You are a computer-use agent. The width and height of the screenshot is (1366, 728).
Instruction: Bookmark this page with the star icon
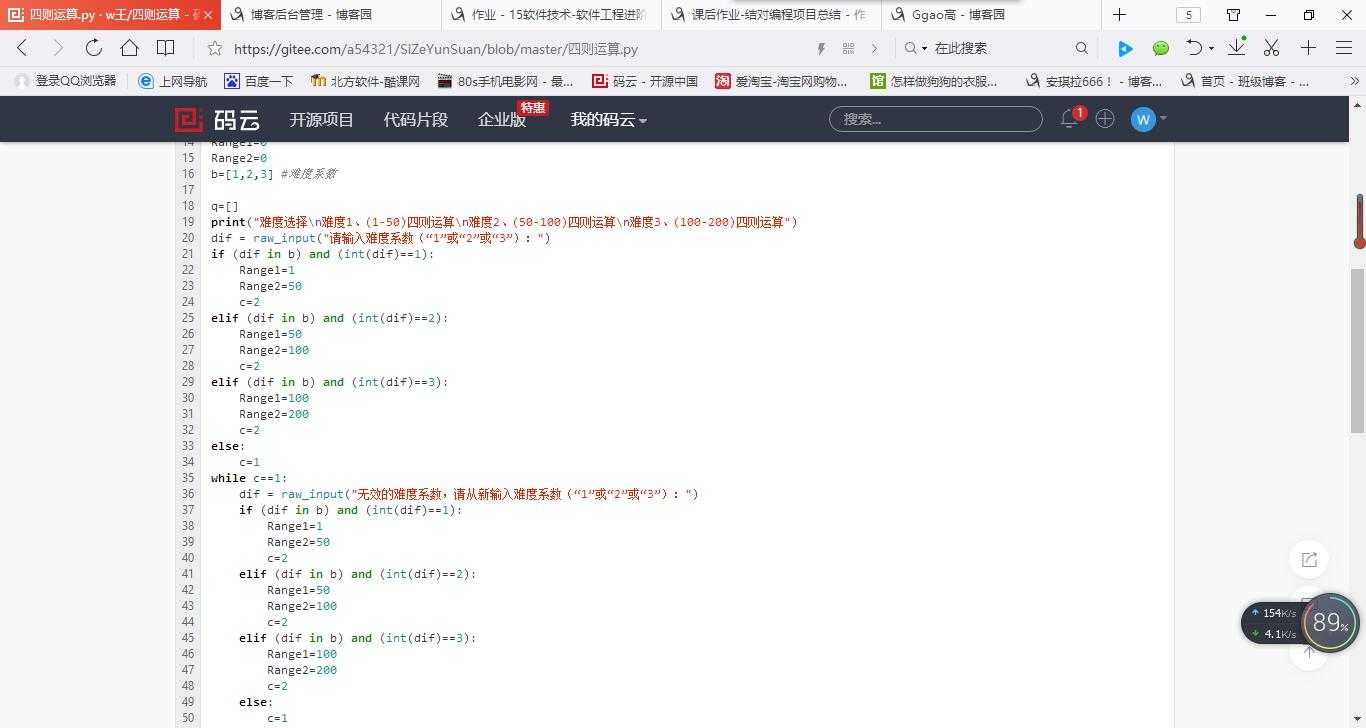tap(214, 48)
